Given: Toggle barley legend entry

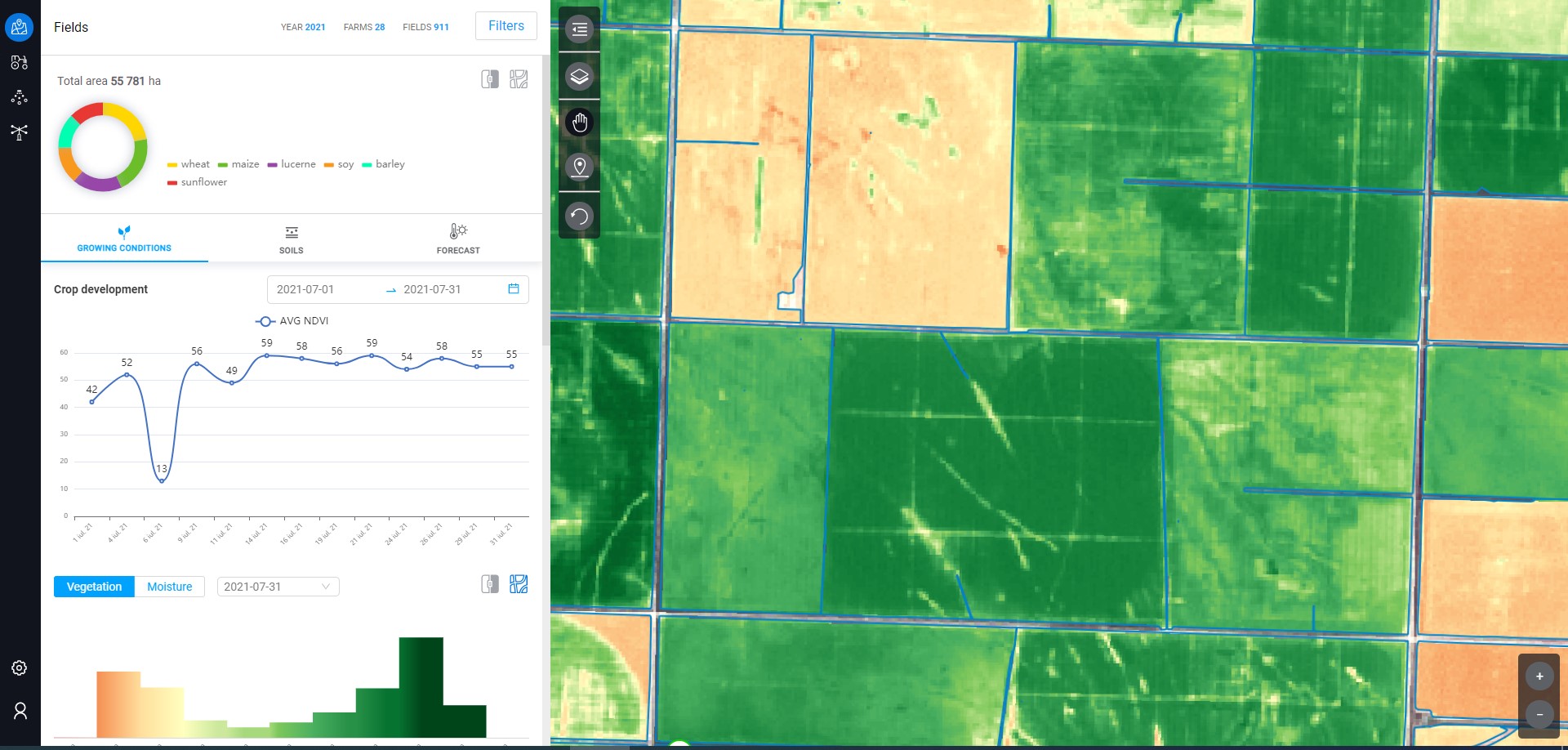Looking at the screenshot, I should click(x=383, y=164).
